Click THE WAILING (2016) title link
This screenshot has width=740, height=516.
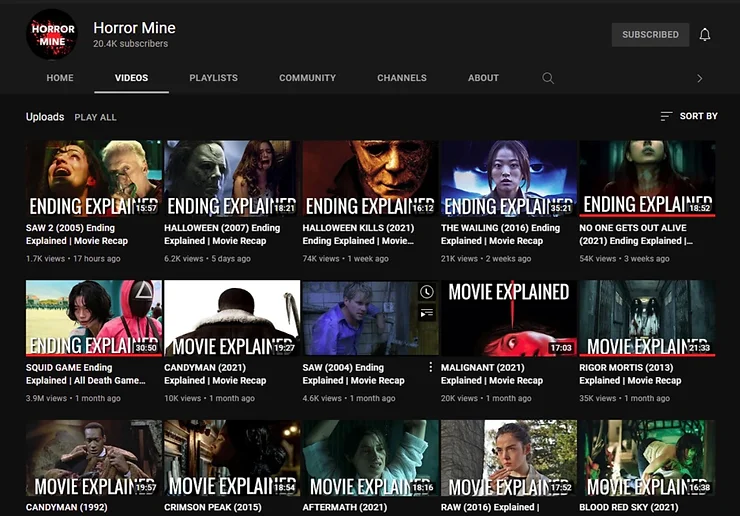tap(500, 234)
